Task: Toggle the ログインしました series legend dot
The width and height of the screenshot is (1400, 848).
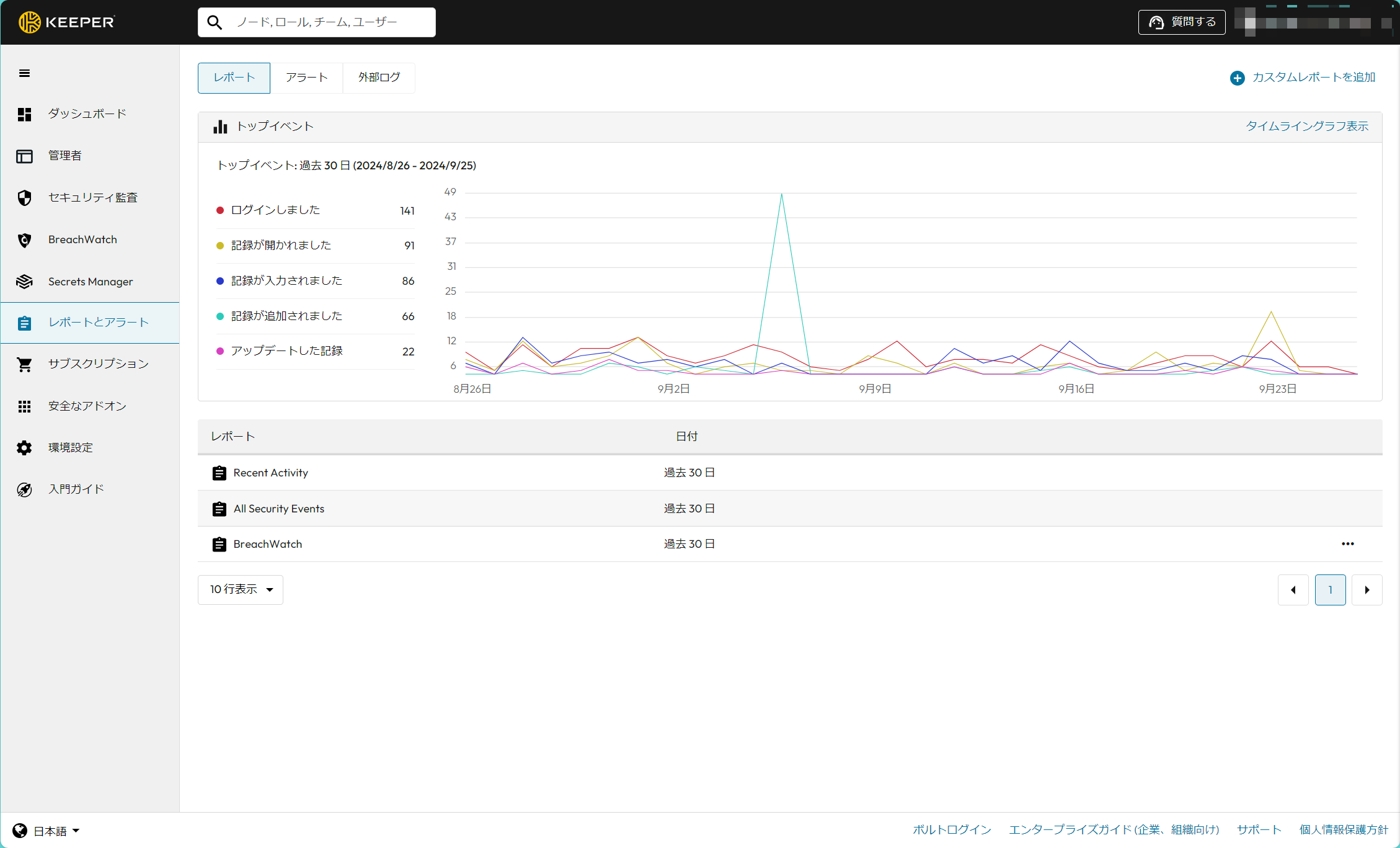Action: (219, 210)
